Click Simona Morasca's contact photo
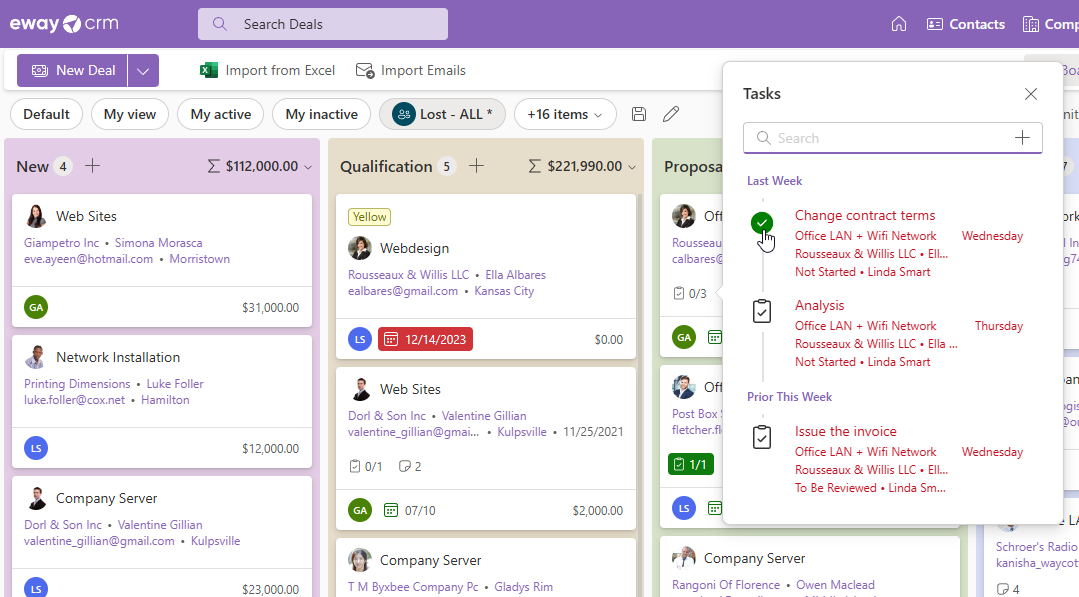Image resolution: width=1079 pixels, height=597 pixels. [36, 216]
